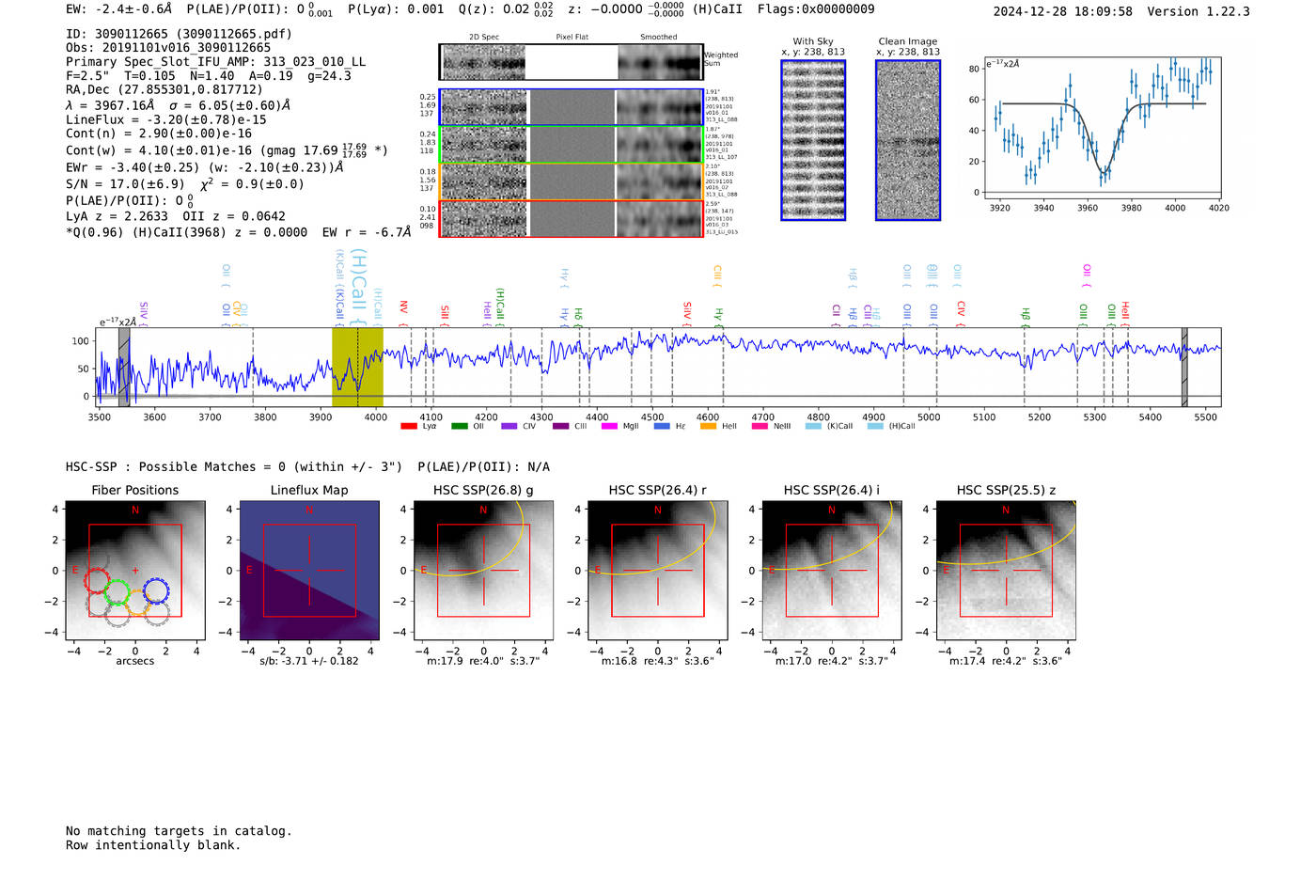This screenshot has width=1316, height=896.
Task: Click the Clean Image cutout
Action: pos(908,140)
